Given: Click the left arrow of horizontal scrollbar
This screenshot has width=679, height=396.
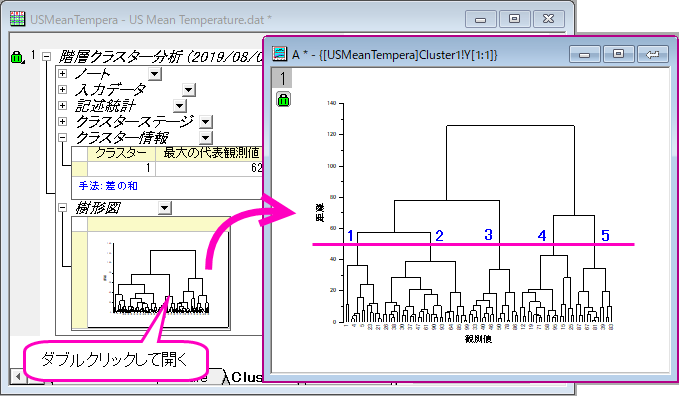Looking at the screenshot, I should click(x=18, y=376).
